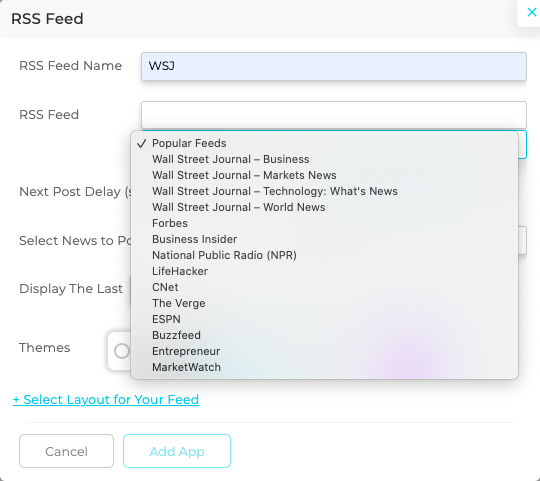540x481 pixels.
Task: Choose MarketWatch feed option
Action: 324,367
